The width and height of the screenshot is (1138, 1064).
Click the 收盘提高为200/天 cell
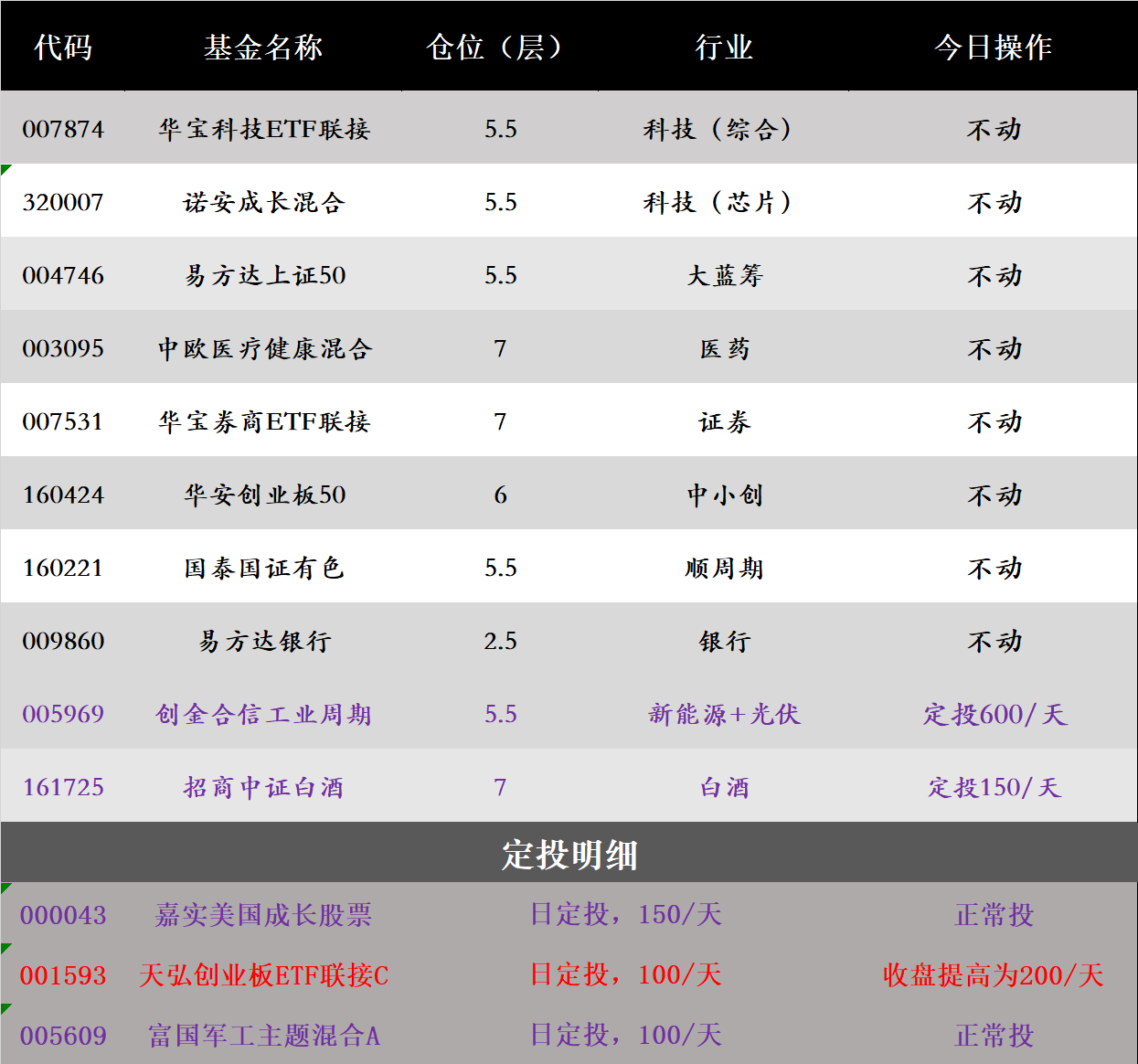tap(996, 976)
